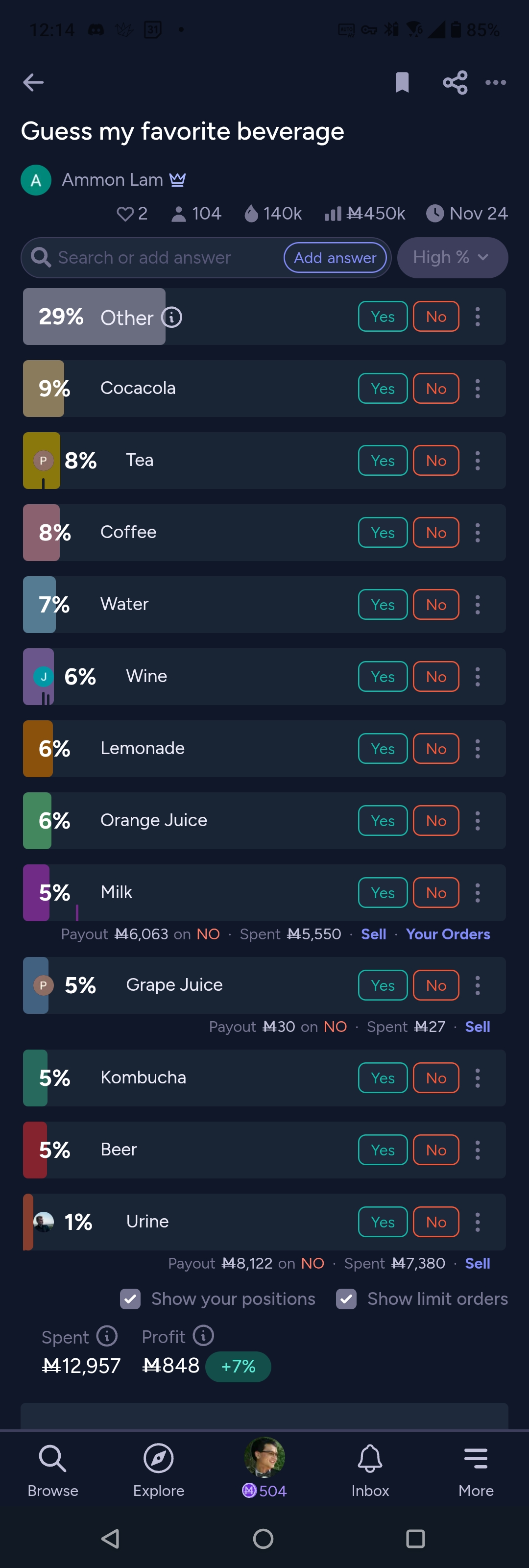Open Android home navigation button

tap(263, 1539)
